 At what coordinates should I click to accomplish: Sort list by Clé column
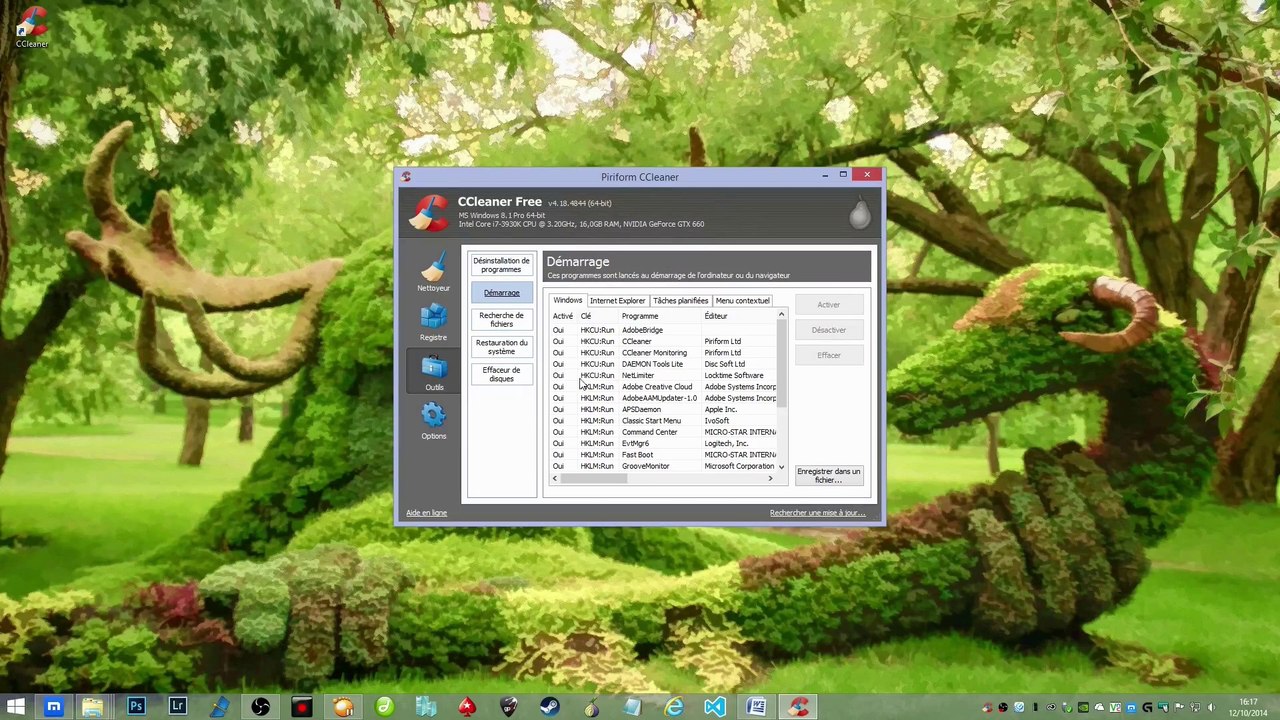click(x=598, y=316)
